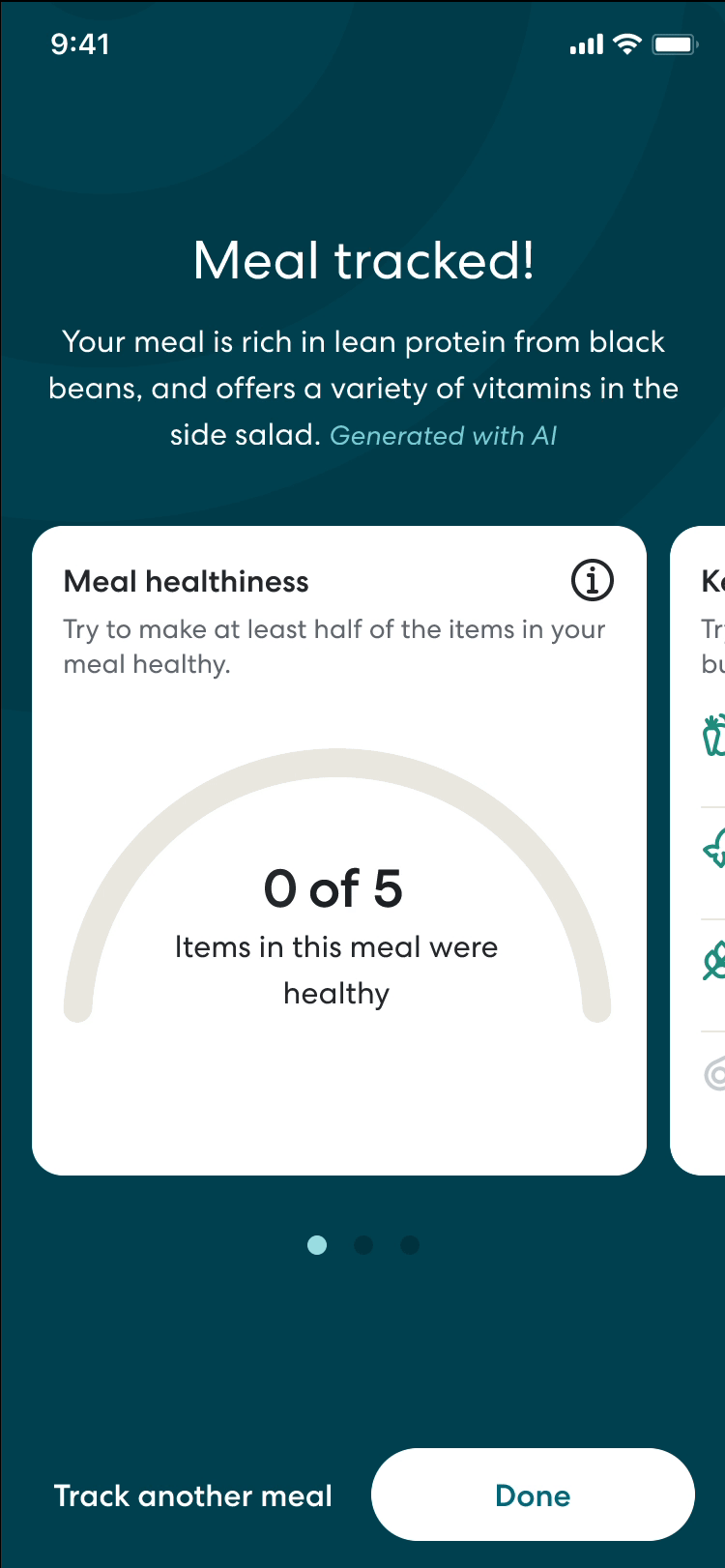The height and width of the screenshot is (1568, 725).
Task: Tap the 9:41 clock in status bar
Action: click(80, 44)
